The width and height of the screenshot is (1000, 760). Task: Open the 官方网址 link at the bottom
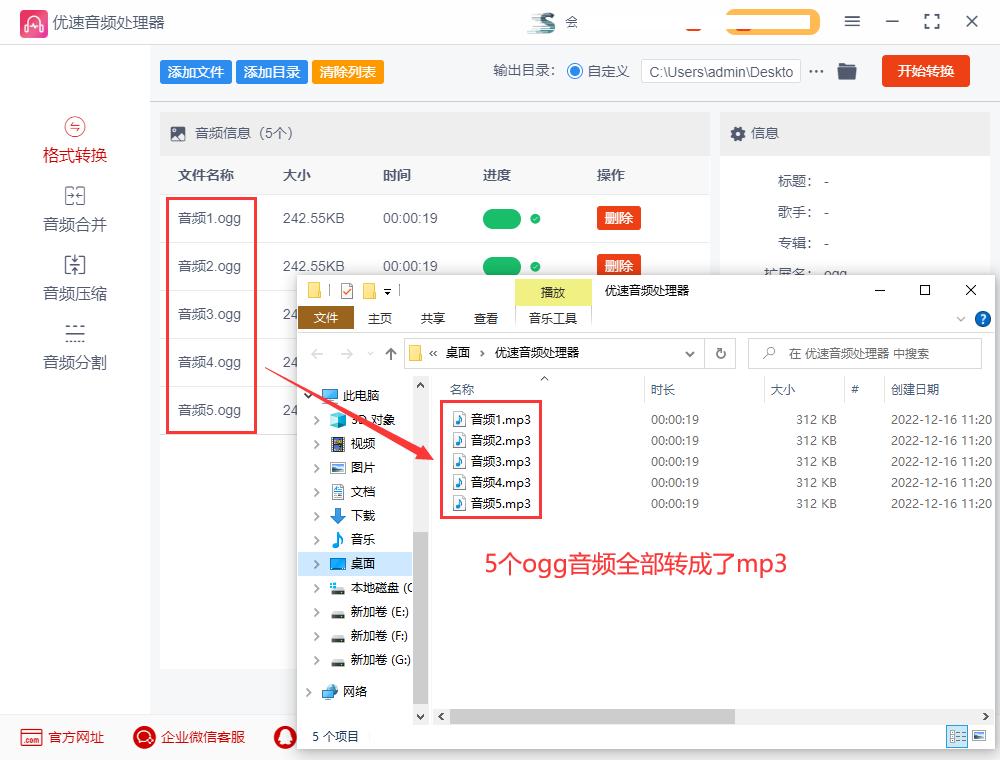point(60,737)
